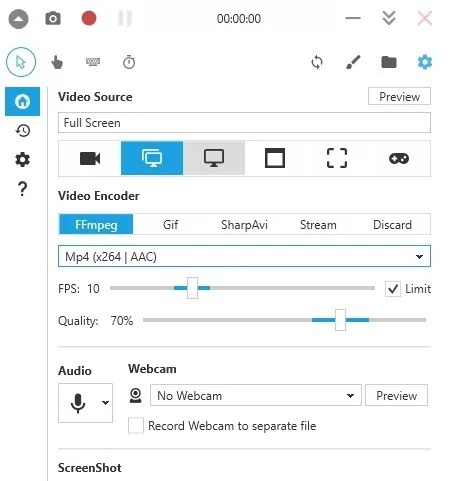The width and height of the screenshot is (460, 481).
Task: Click the Video Source Preview button
Action: (x=399, y=97)
